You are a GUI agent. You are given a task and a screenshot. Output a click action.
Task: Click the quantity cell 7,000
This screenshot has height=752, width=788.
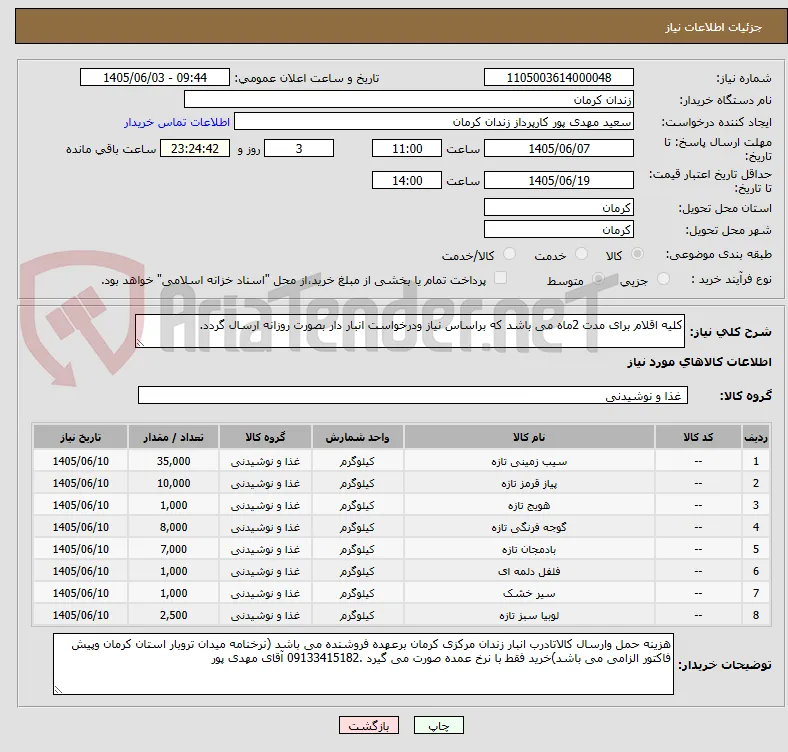(x=173, y=549)
